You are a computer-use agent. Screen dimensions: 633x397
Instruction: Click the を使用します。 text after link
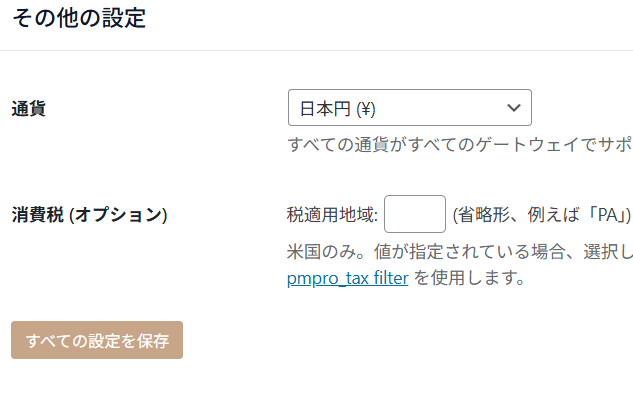(x=470, y=278)
